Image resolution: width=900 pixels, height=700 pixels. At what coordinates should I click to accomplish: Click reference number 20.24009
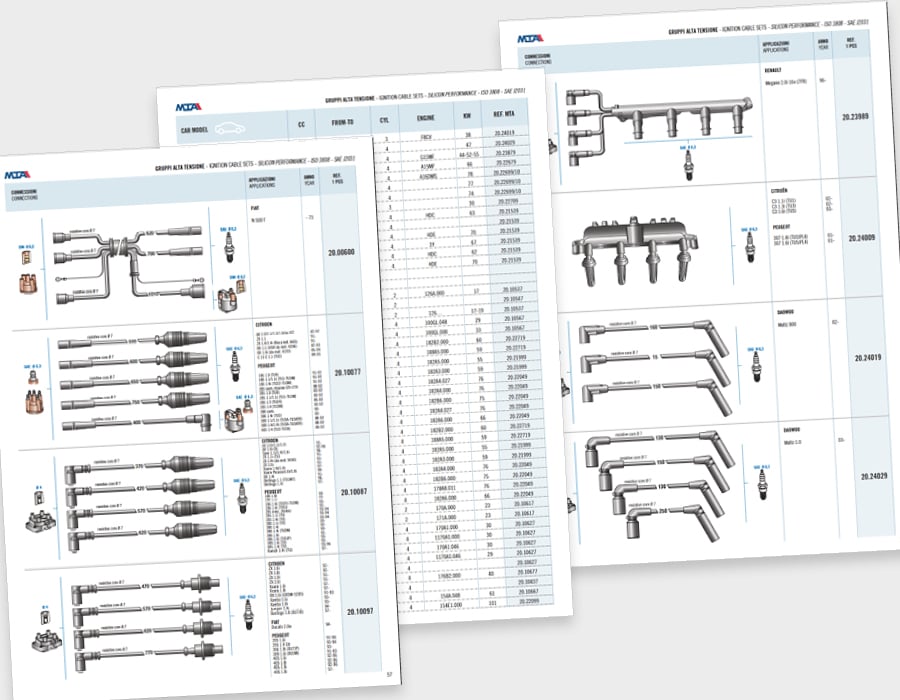click(x=862, y=238)
